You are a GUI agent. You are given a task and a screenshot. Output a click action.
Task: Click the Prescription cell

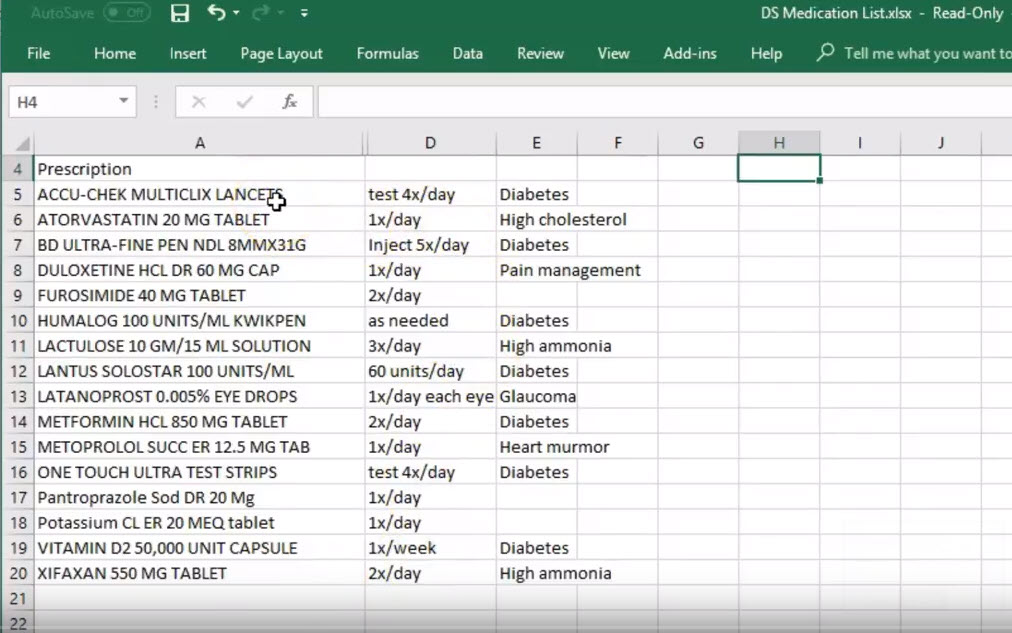point(199,169)
